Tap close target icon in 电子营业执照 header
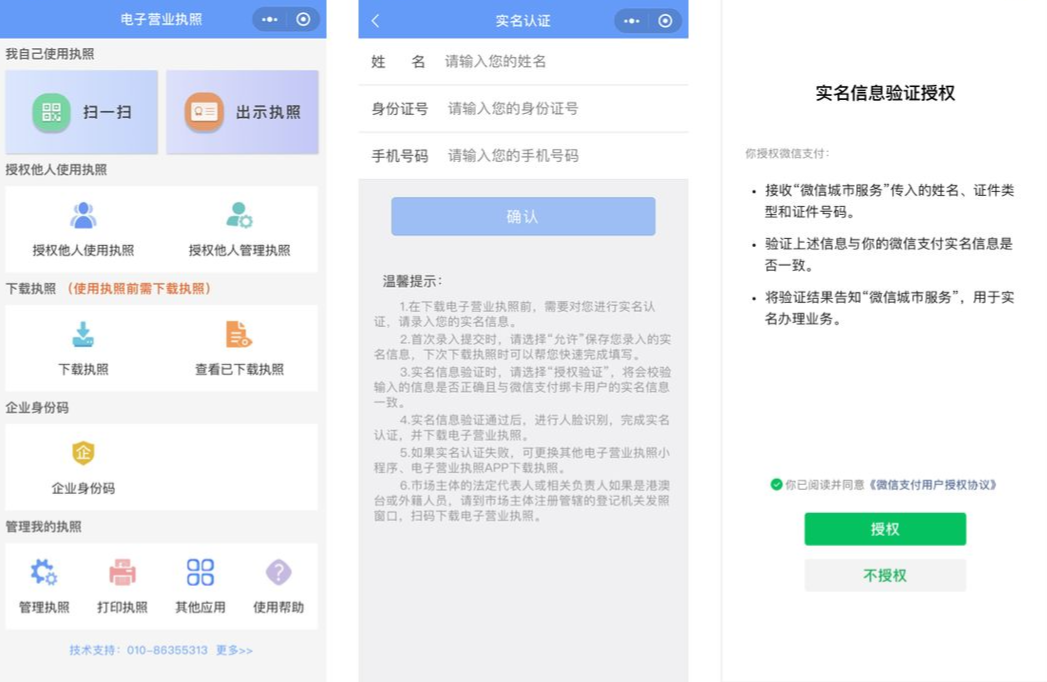 tap(303, 19)
